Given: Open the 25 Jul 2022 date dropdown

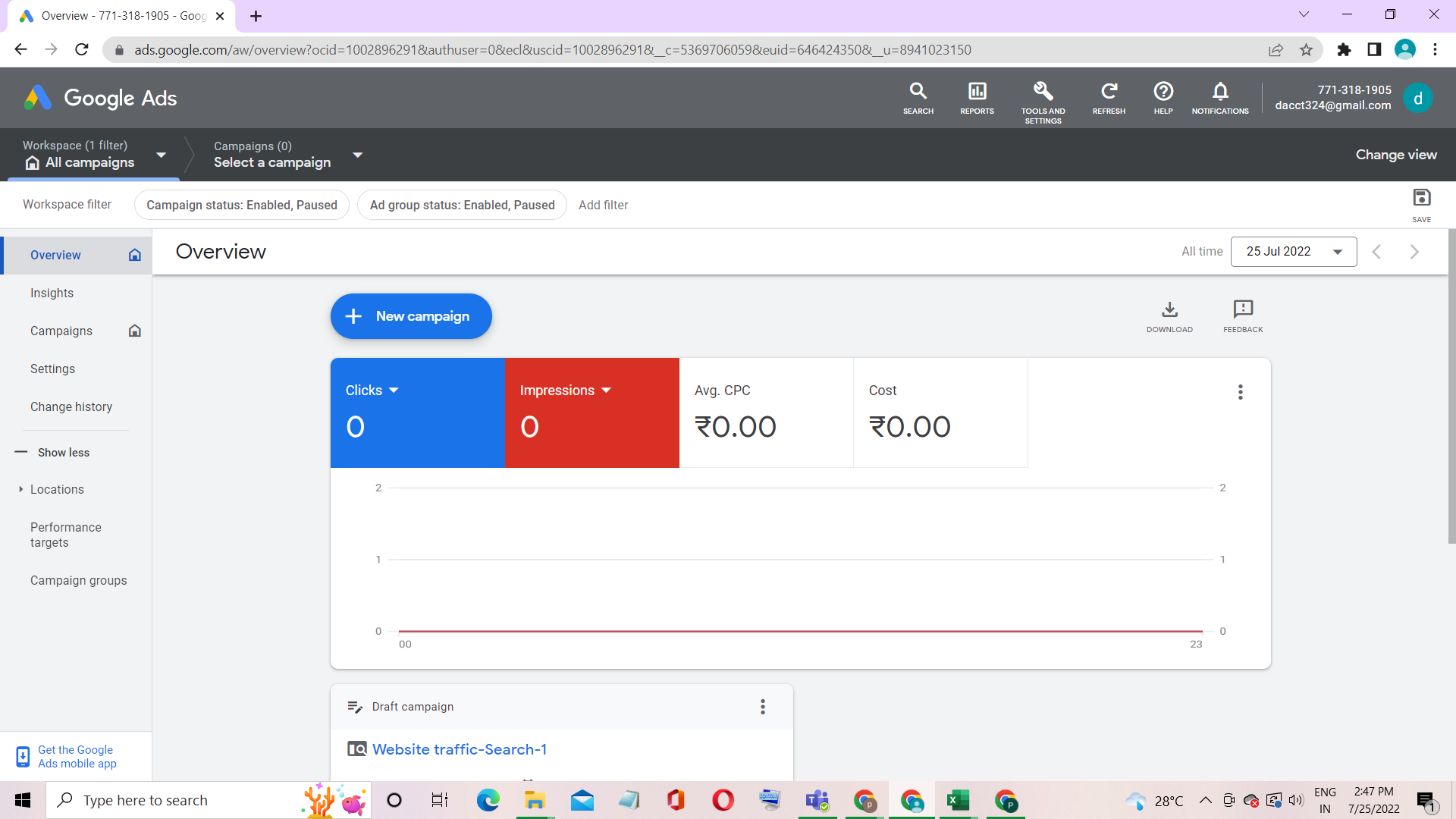Looking at the screenshot, I should (x=1294, y=252).
